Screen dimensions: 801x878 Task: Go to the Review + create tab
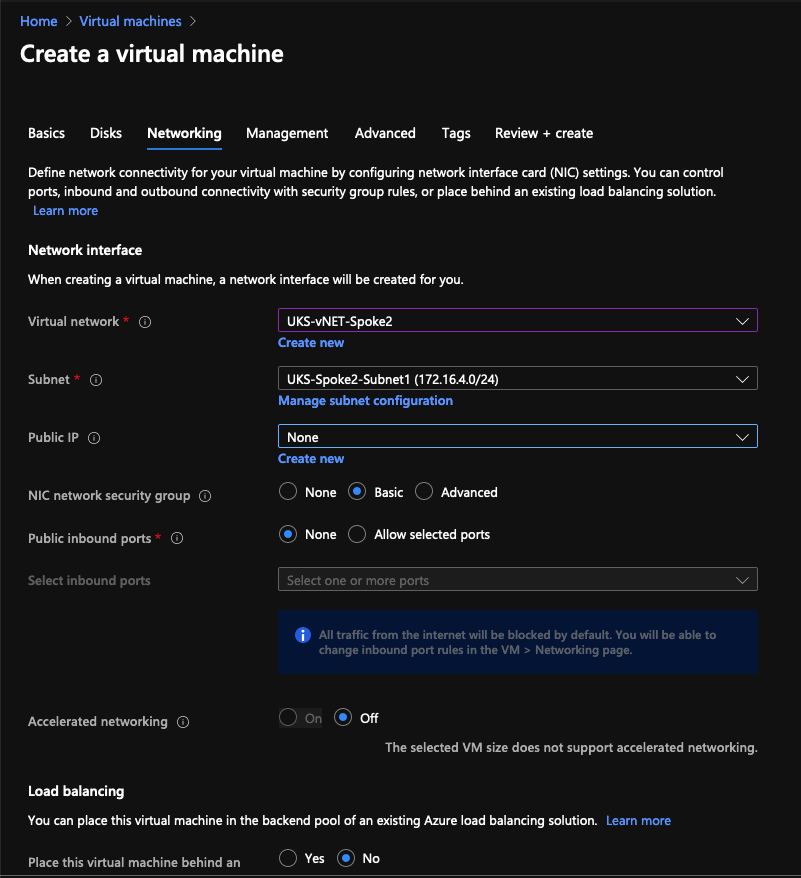pyautogui.click(x=544, y=133)
